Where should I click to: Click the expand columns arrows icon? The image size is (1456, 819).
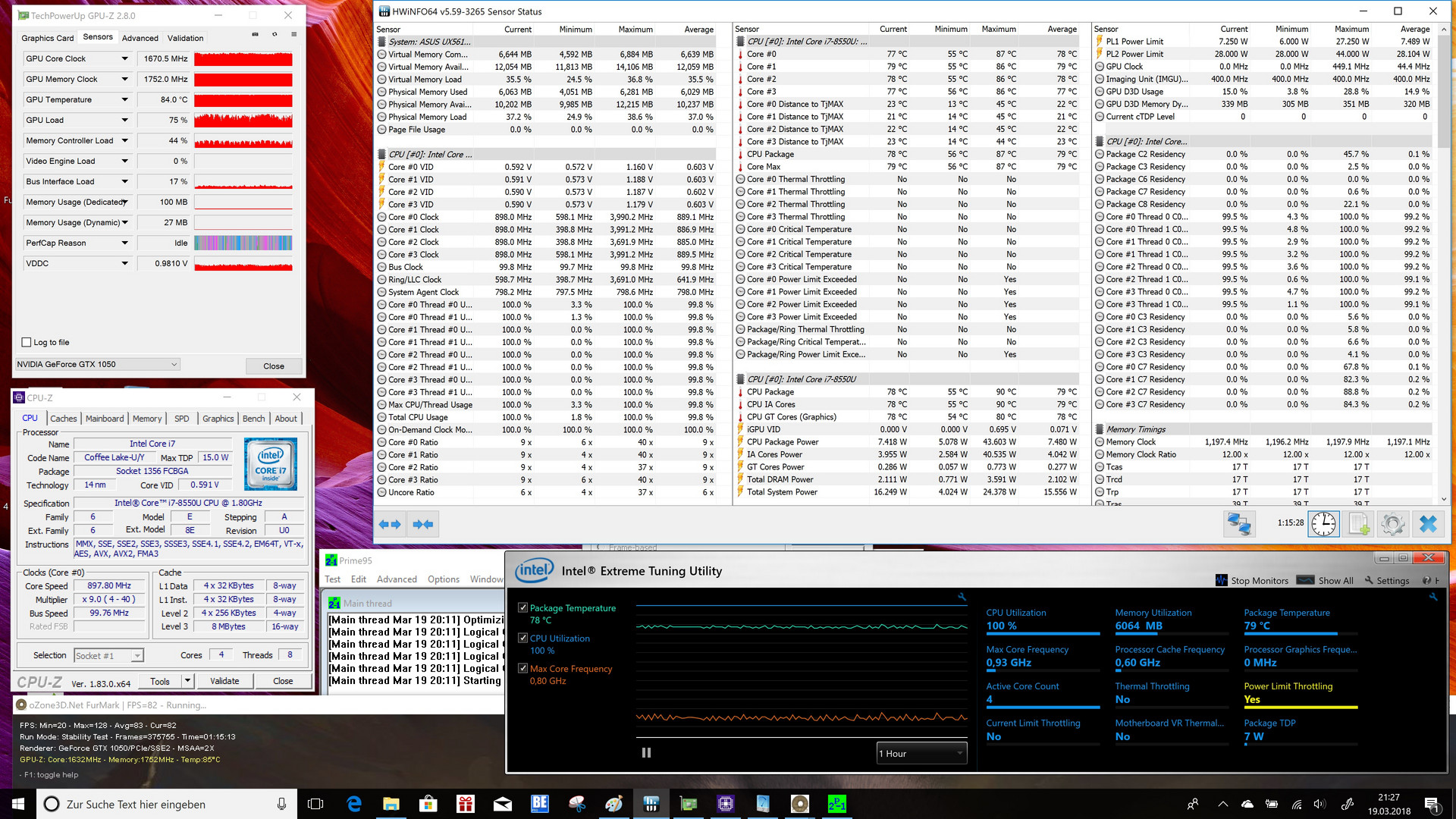pos(389,524)
